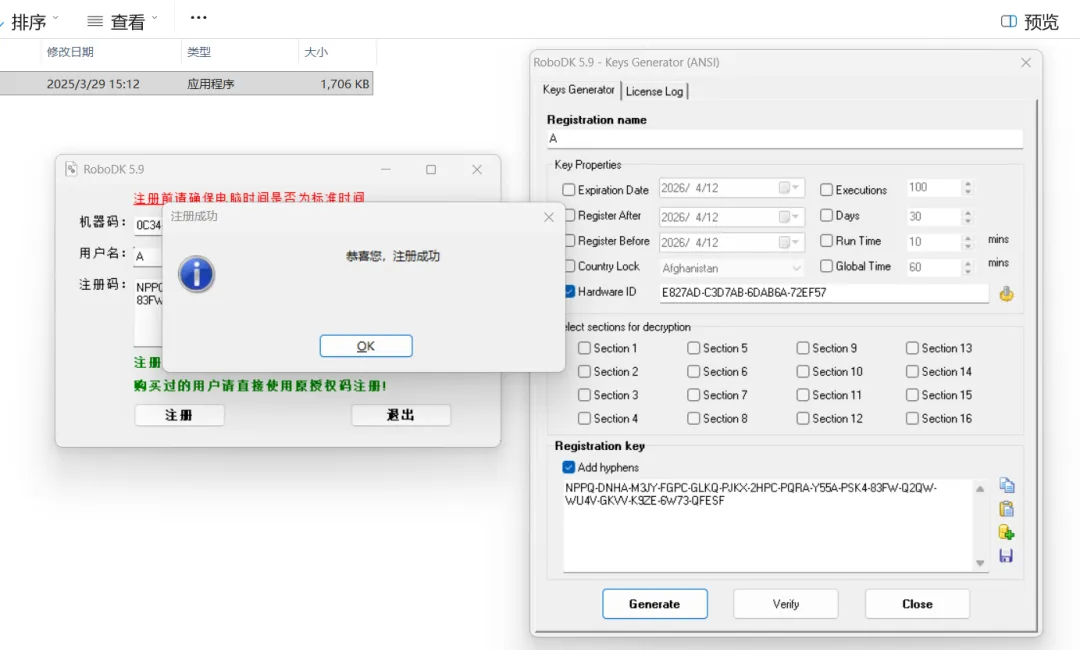Switch to the License Log tab
1080x650 pixels.
(654, 91)
